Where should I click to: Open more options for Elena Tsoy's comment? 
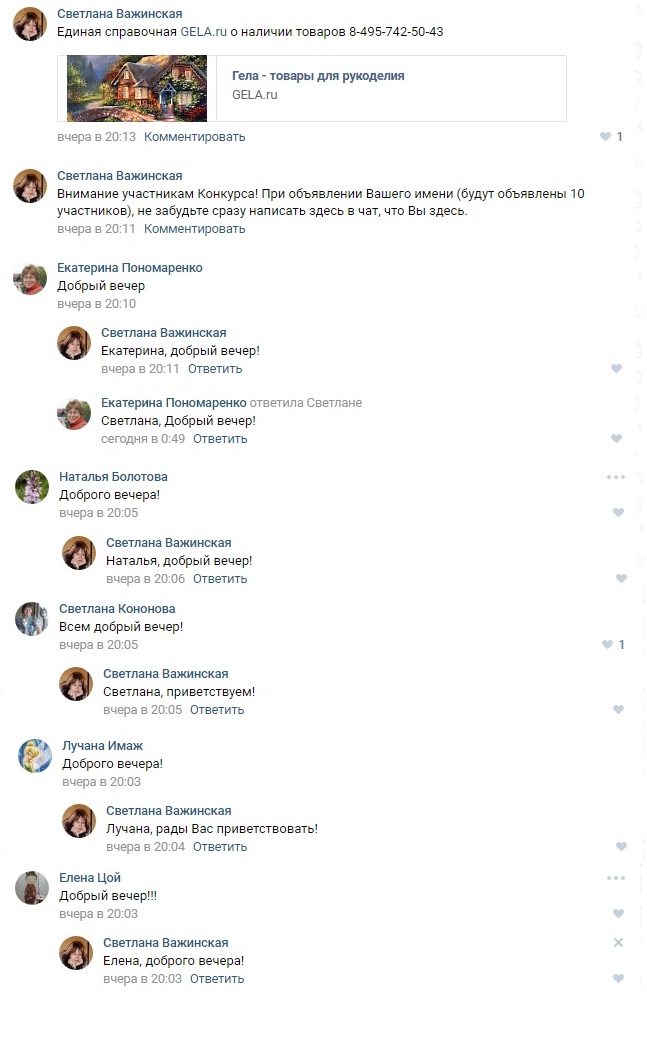(x=615, y=878)
